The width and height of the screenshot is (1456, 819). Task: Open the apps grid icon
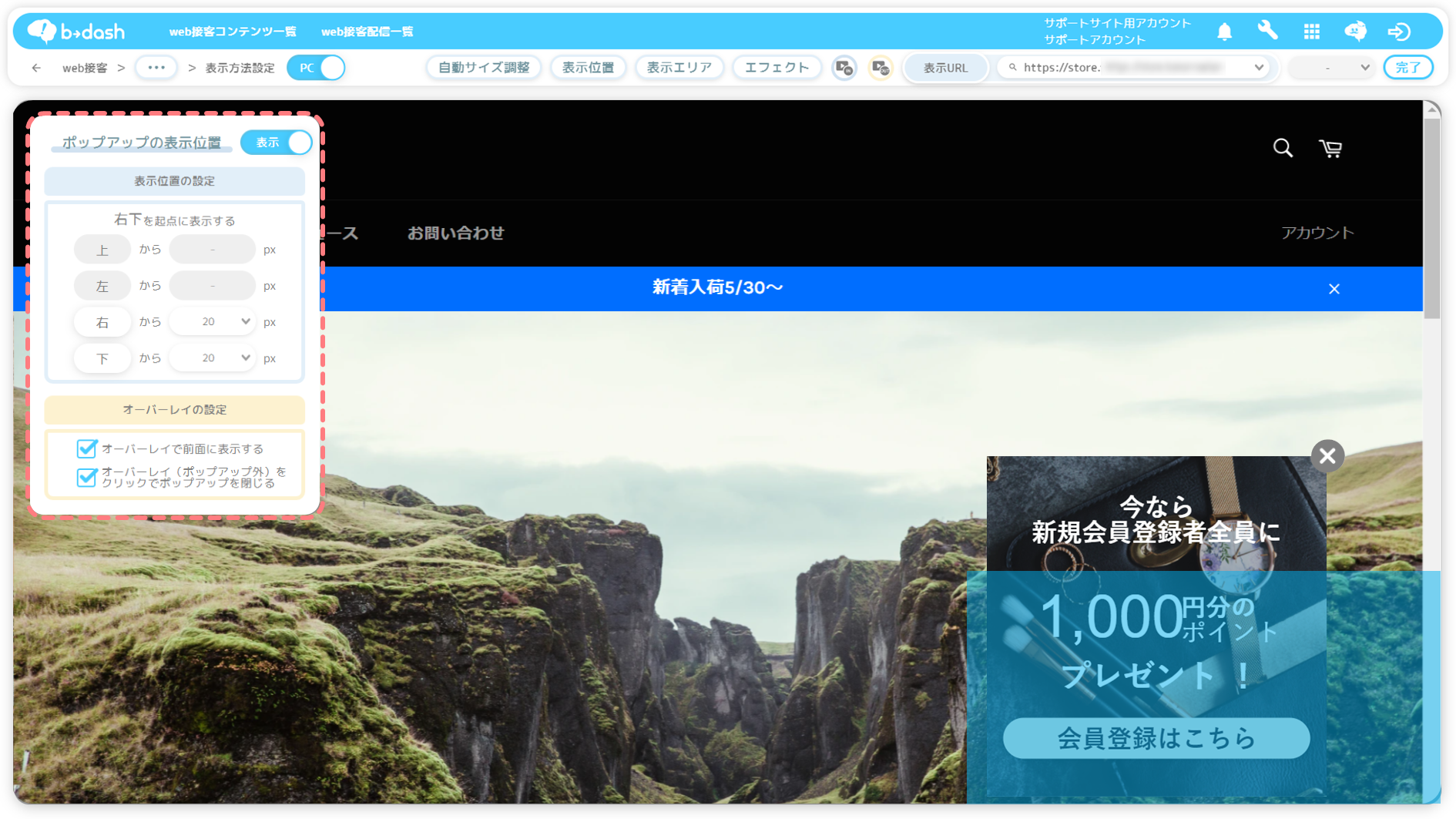[1311, 32]
